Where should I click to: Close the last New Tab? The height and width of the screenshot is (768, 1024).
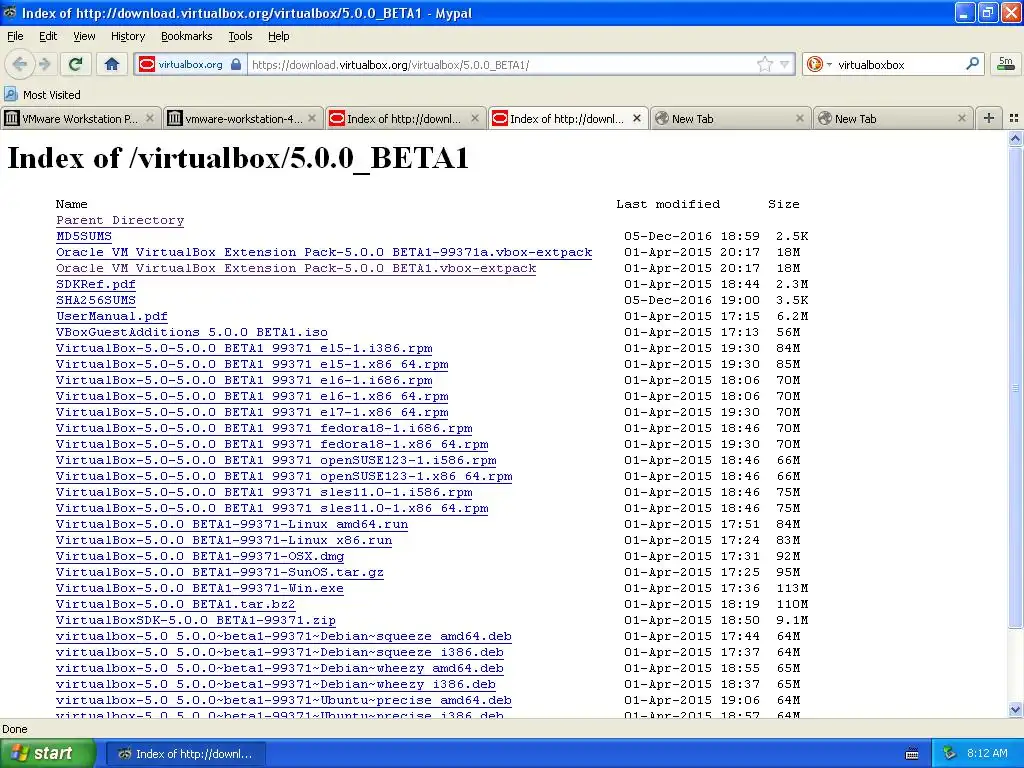961,118
